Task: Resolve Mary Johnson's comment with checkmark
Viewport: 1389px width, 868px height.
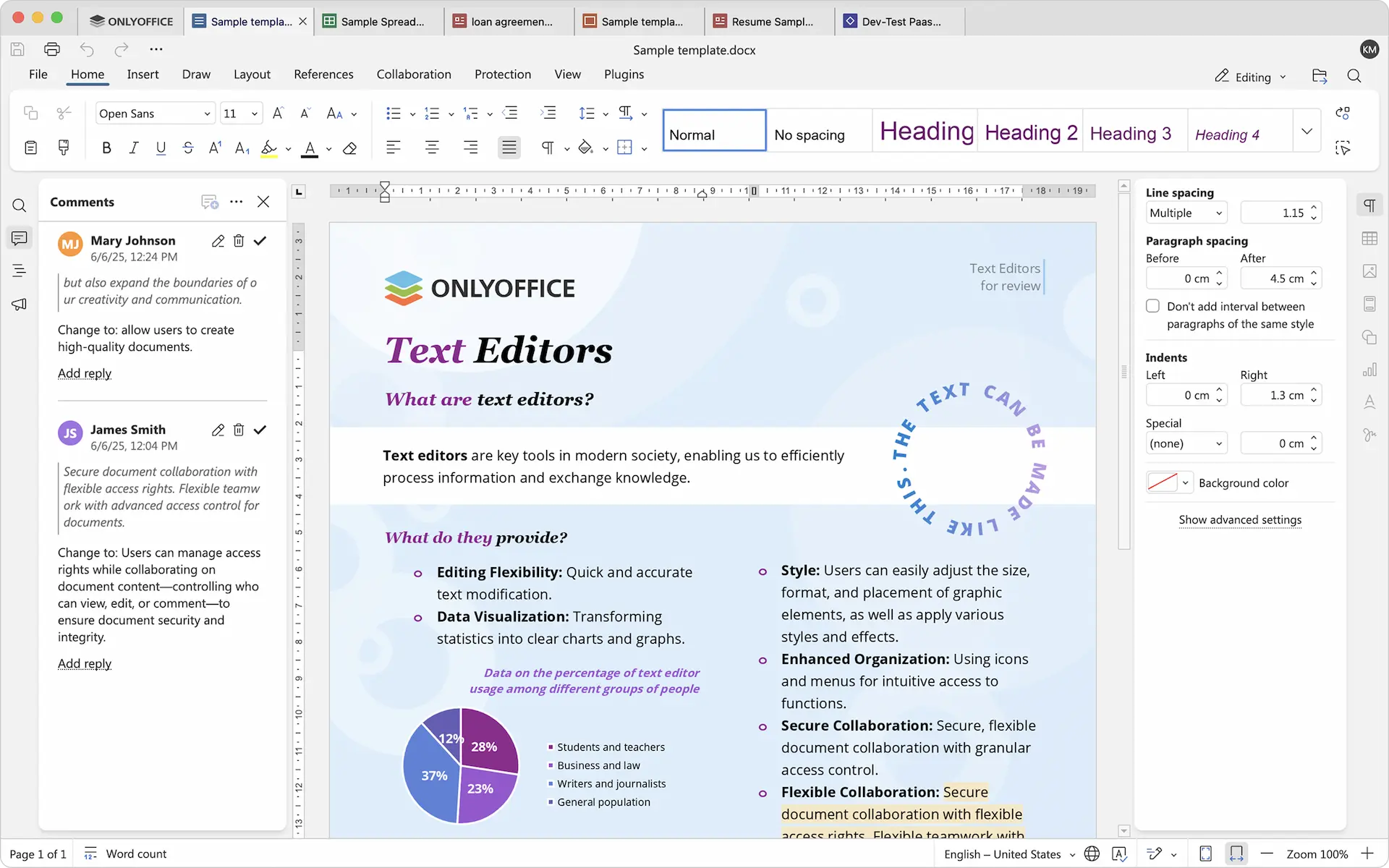Action: tap(260, 241)
